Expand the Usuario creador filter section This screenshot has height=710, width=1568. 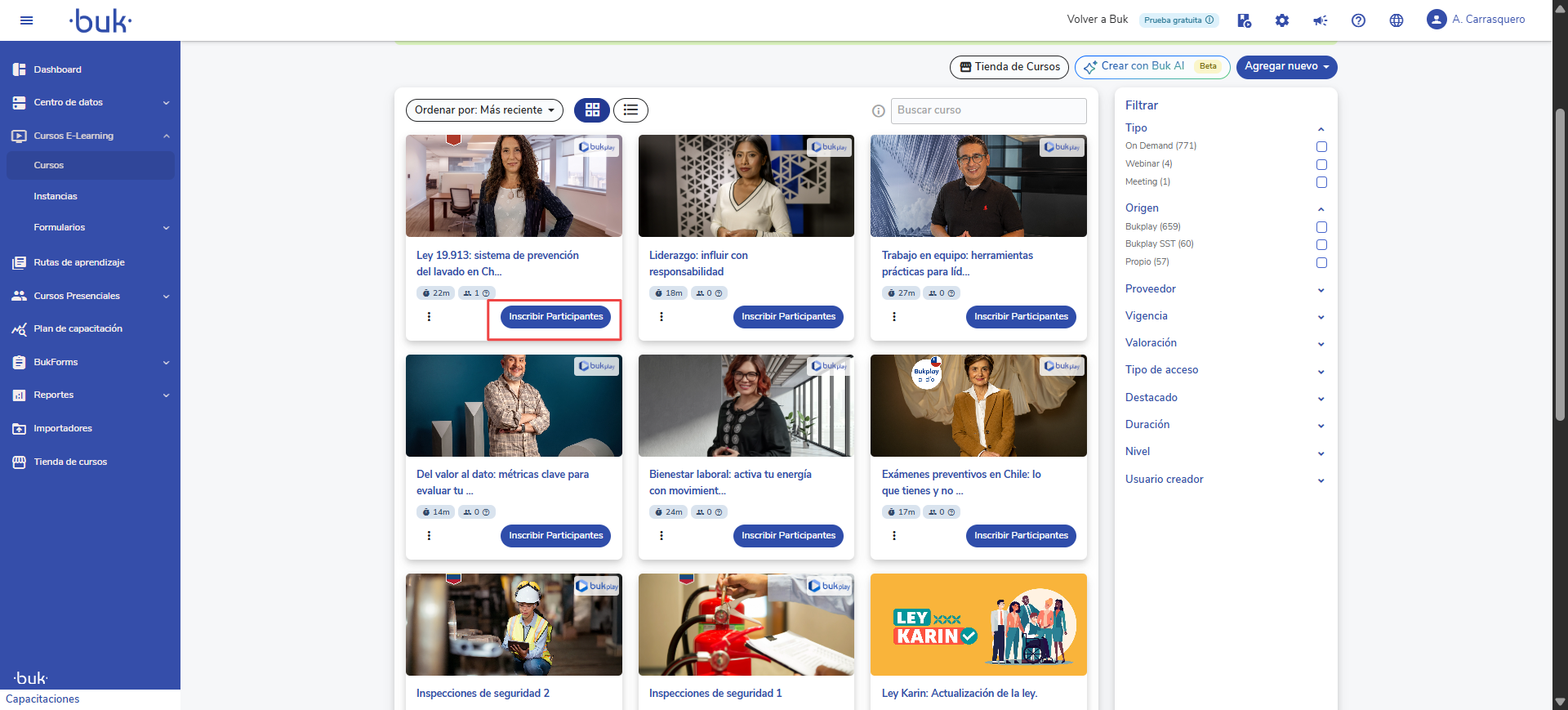pos(1321,480)
